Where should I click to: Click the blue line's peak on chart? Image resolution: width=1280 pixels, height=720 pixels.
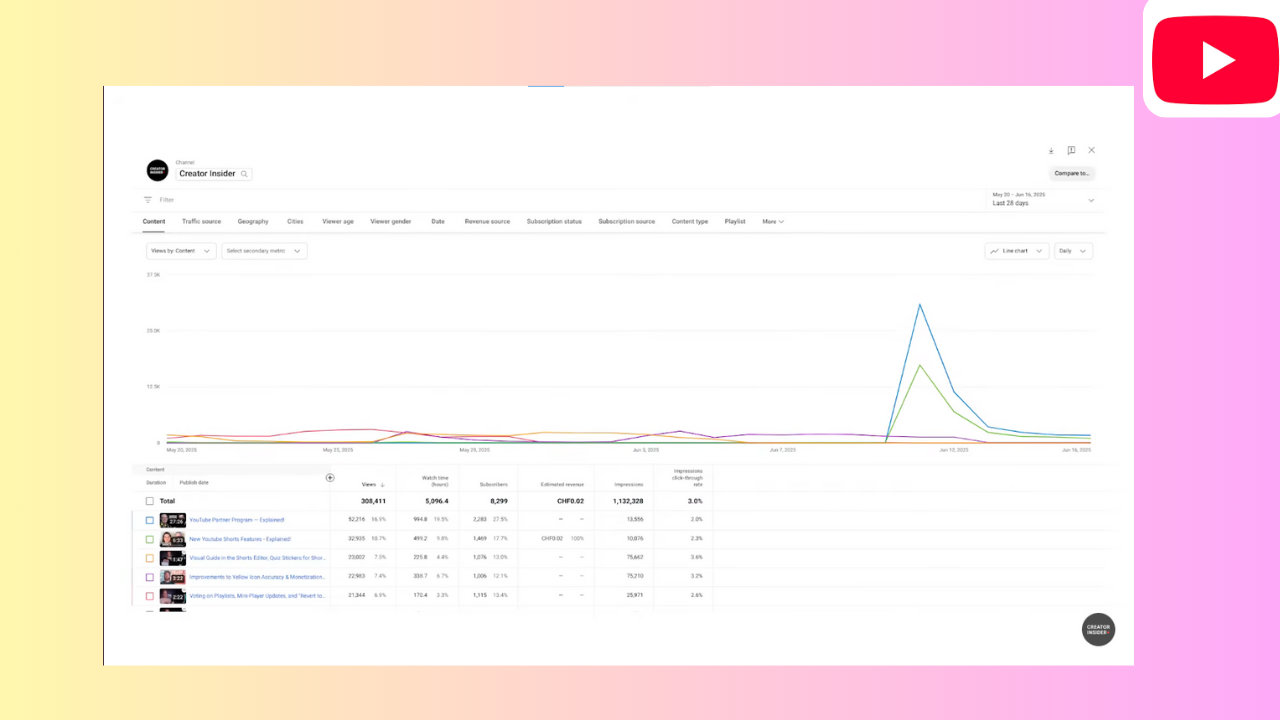(919, 305)
